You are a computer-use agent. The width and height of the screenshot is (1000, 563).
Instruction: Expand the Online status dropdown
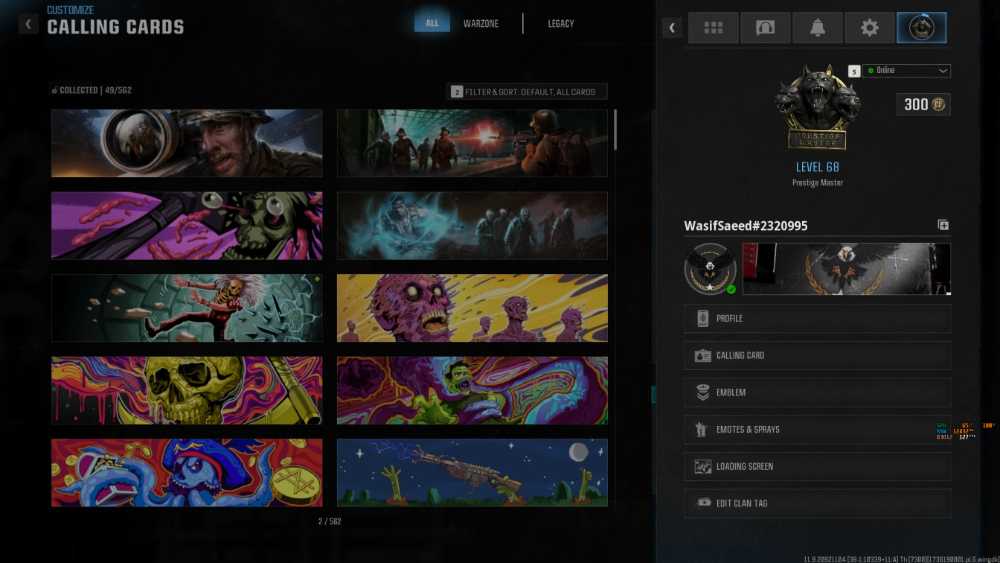(x=908, y=71)
